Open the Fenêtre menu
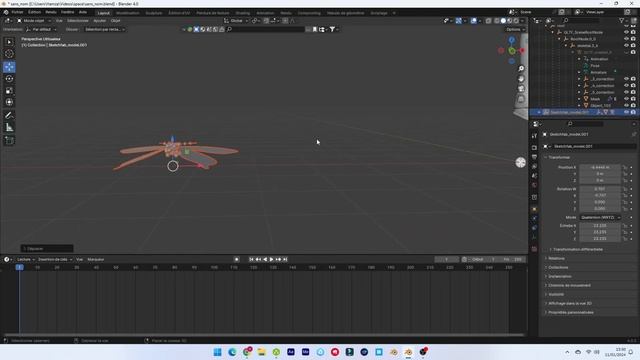Viewport: 640px width, 360px height. [67, 12]
